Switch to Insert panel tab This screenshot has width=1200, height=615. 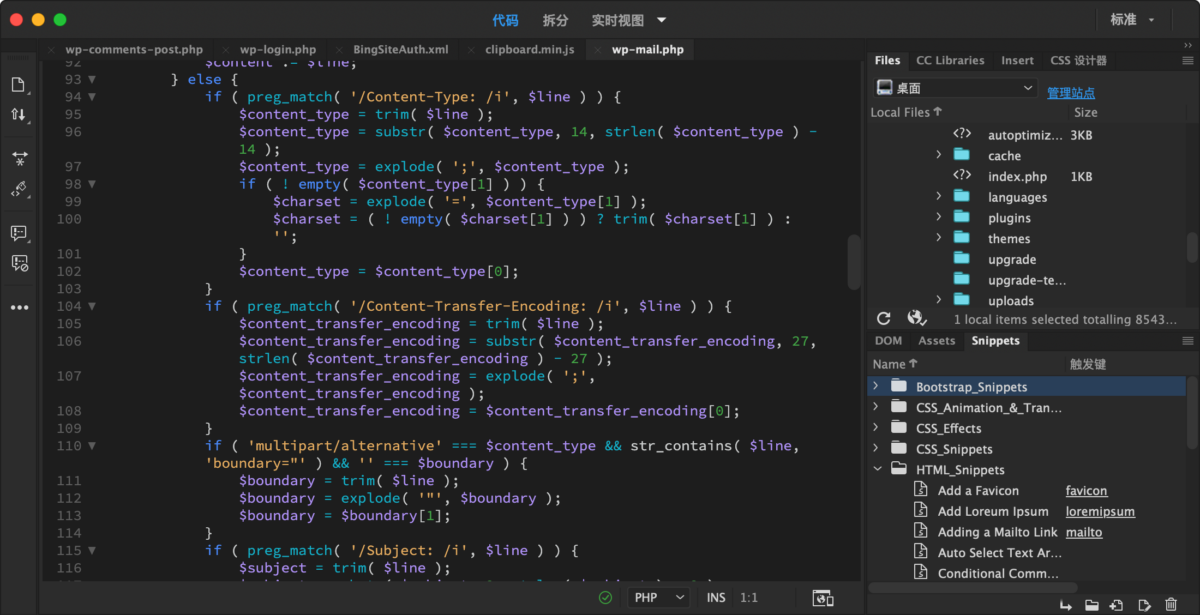coord(1017,60)
